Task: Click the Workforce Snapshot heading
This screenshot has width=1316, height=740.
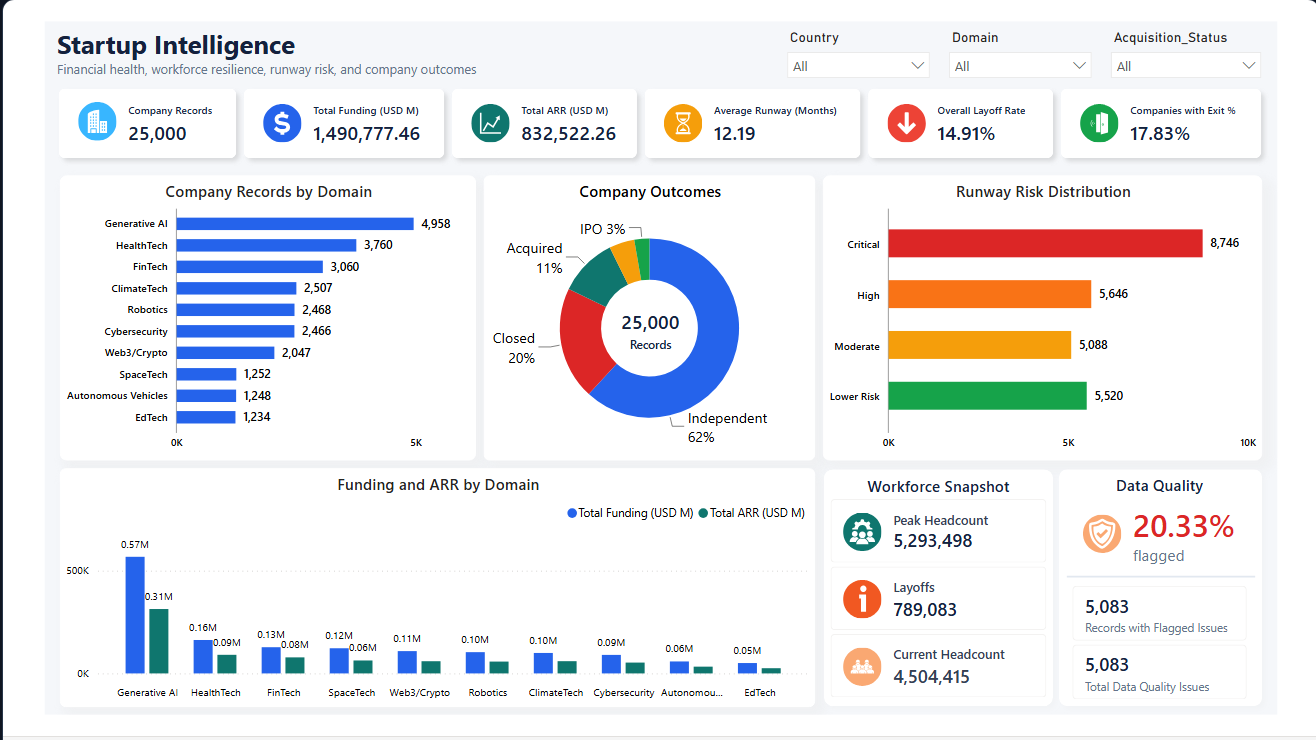Action: (938, 487)
